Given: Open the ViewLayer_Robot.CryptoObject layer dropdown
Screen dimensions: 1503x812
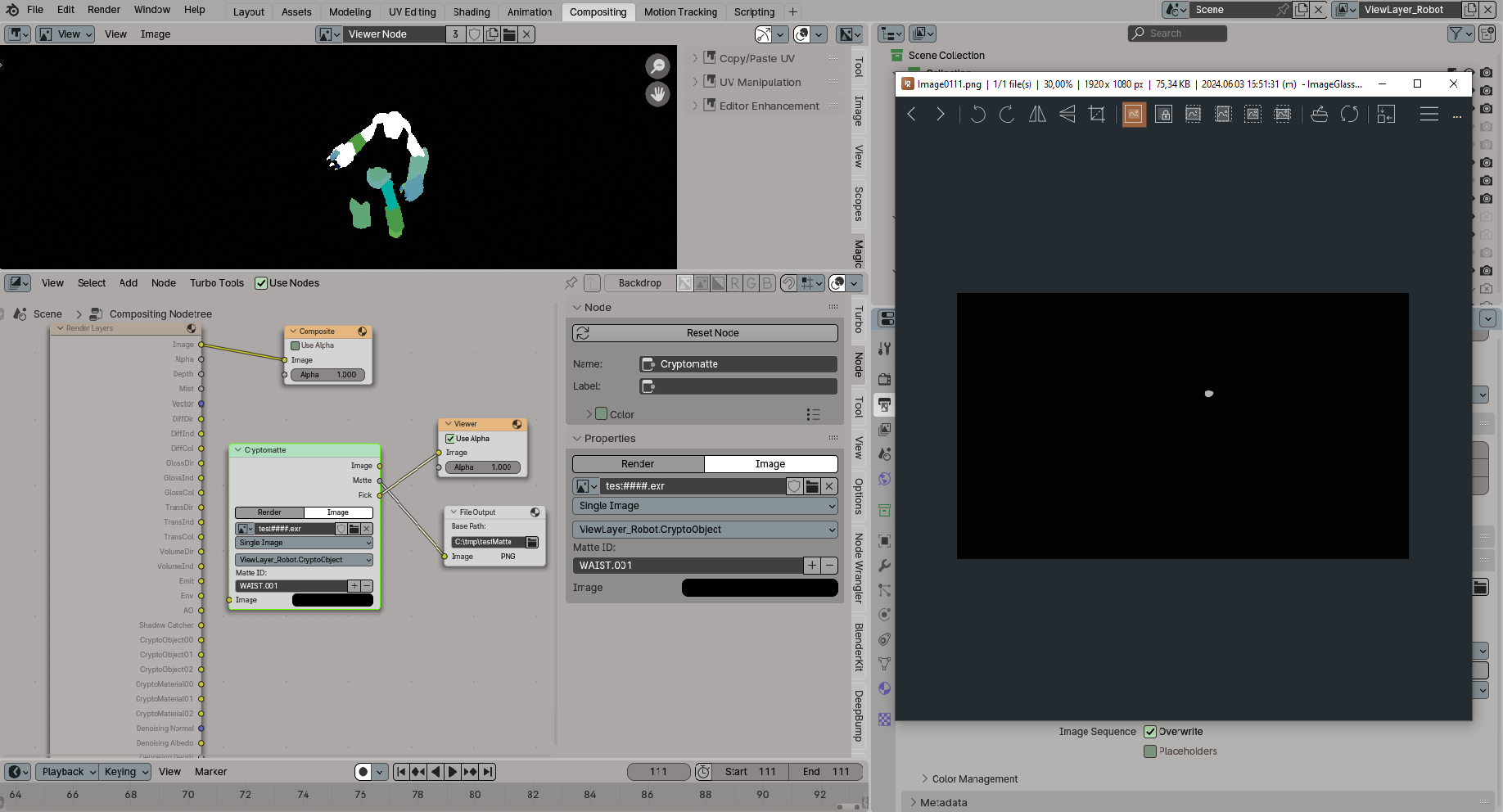Looking at the screenshot, I should (705, 530).
